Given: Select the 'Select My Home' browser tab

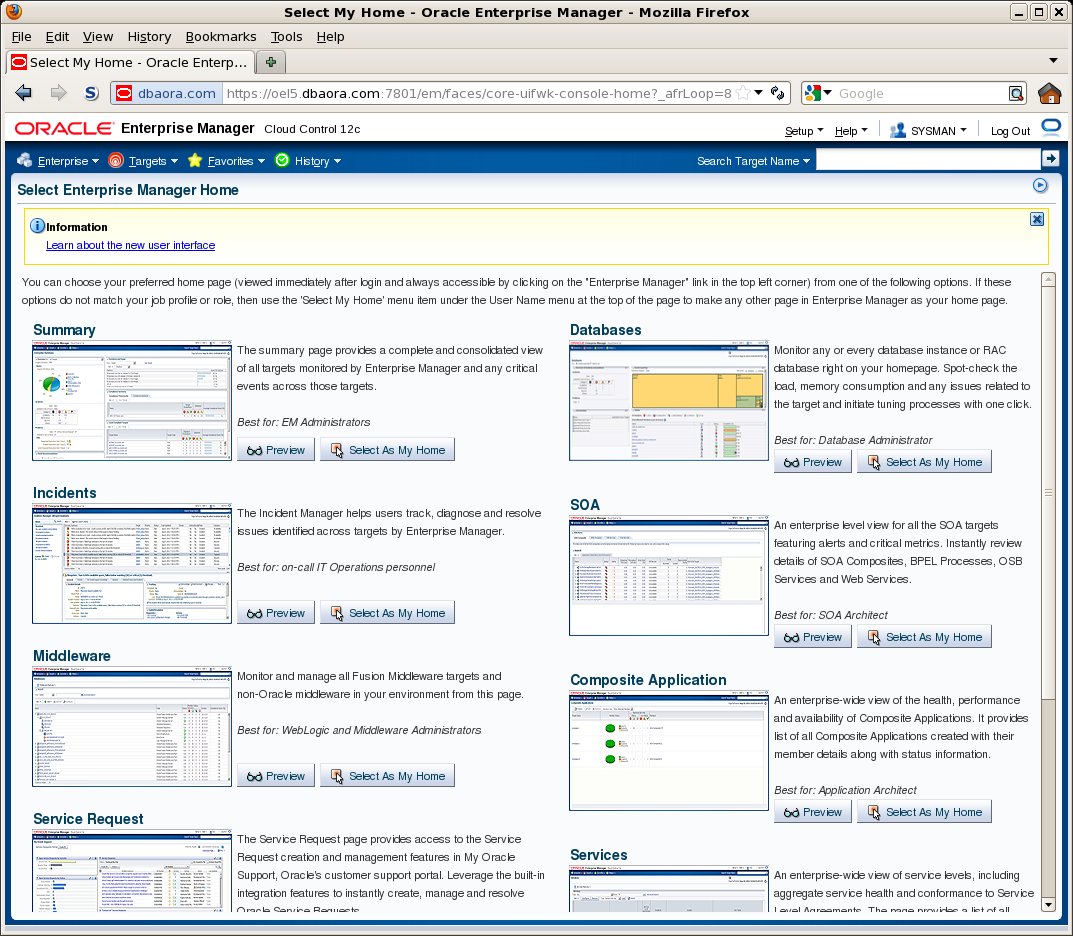Looking at the screenshot, I should coord(130,62).
